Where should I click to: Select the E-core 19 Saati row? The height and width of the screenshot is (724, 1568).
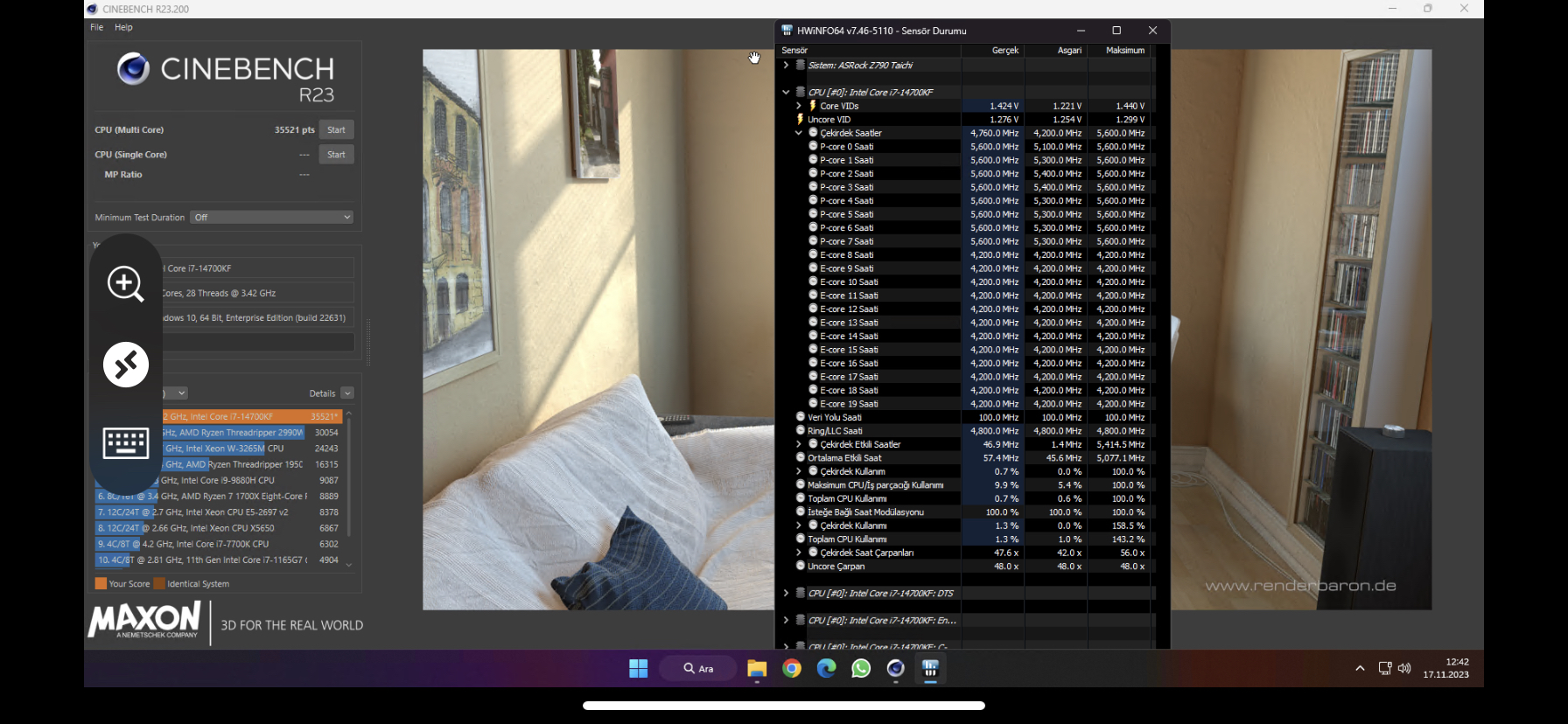pyautogui.click(x=964, y=404)
